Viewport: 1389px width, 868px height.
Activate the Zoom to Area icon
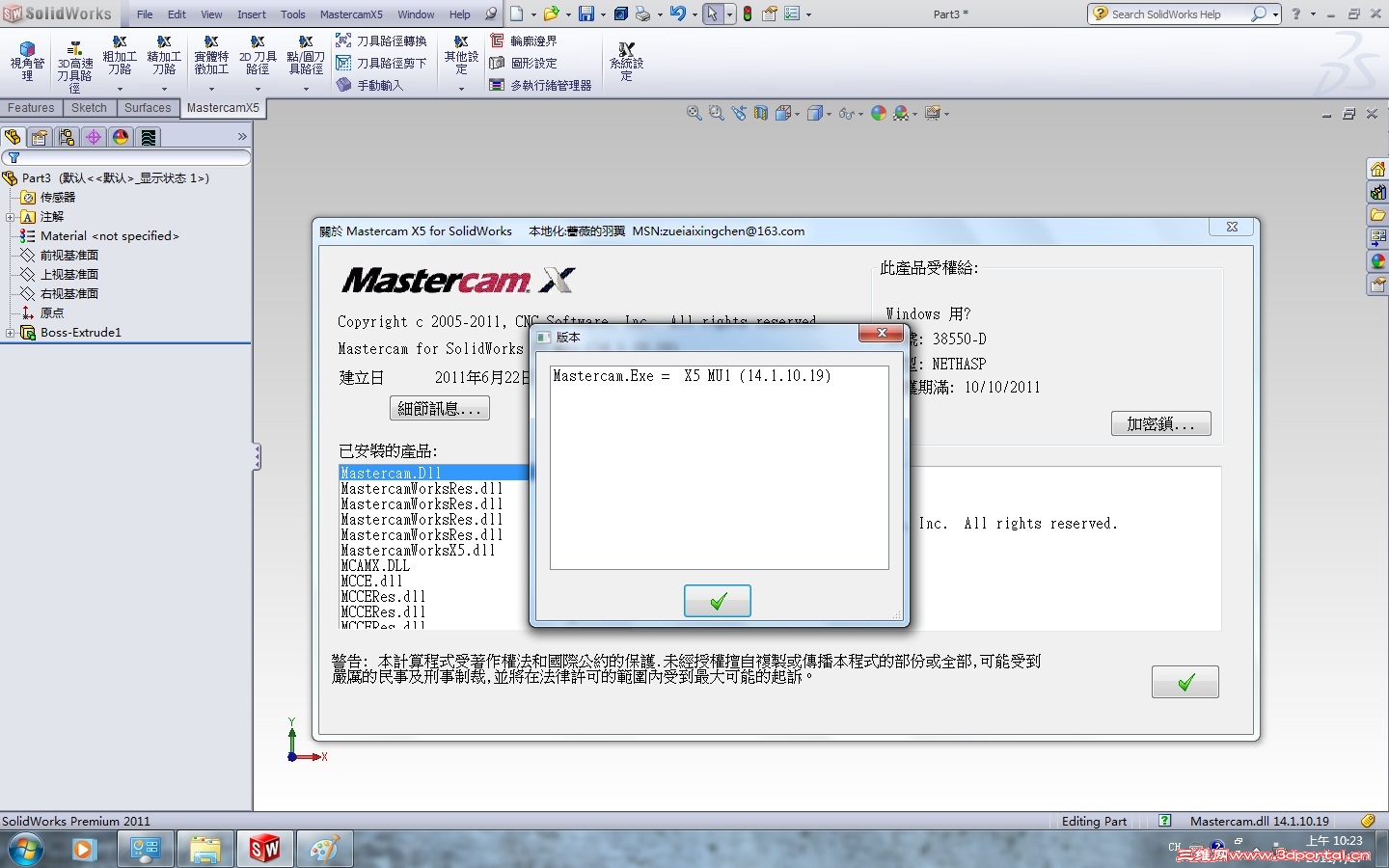tap(716, 113)
